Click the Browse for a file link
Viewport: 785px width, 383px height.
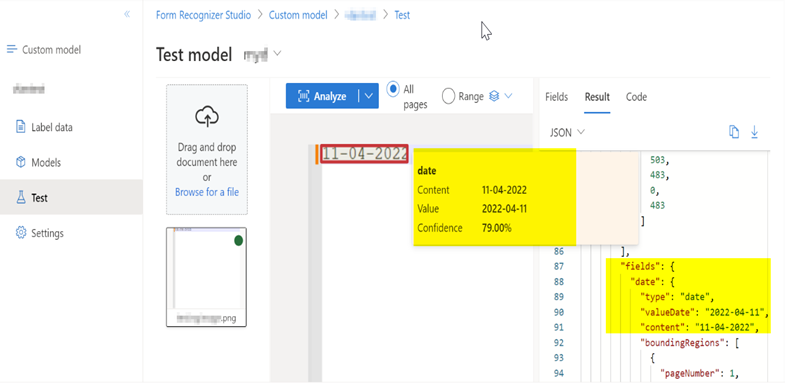[x=207, y=192]
